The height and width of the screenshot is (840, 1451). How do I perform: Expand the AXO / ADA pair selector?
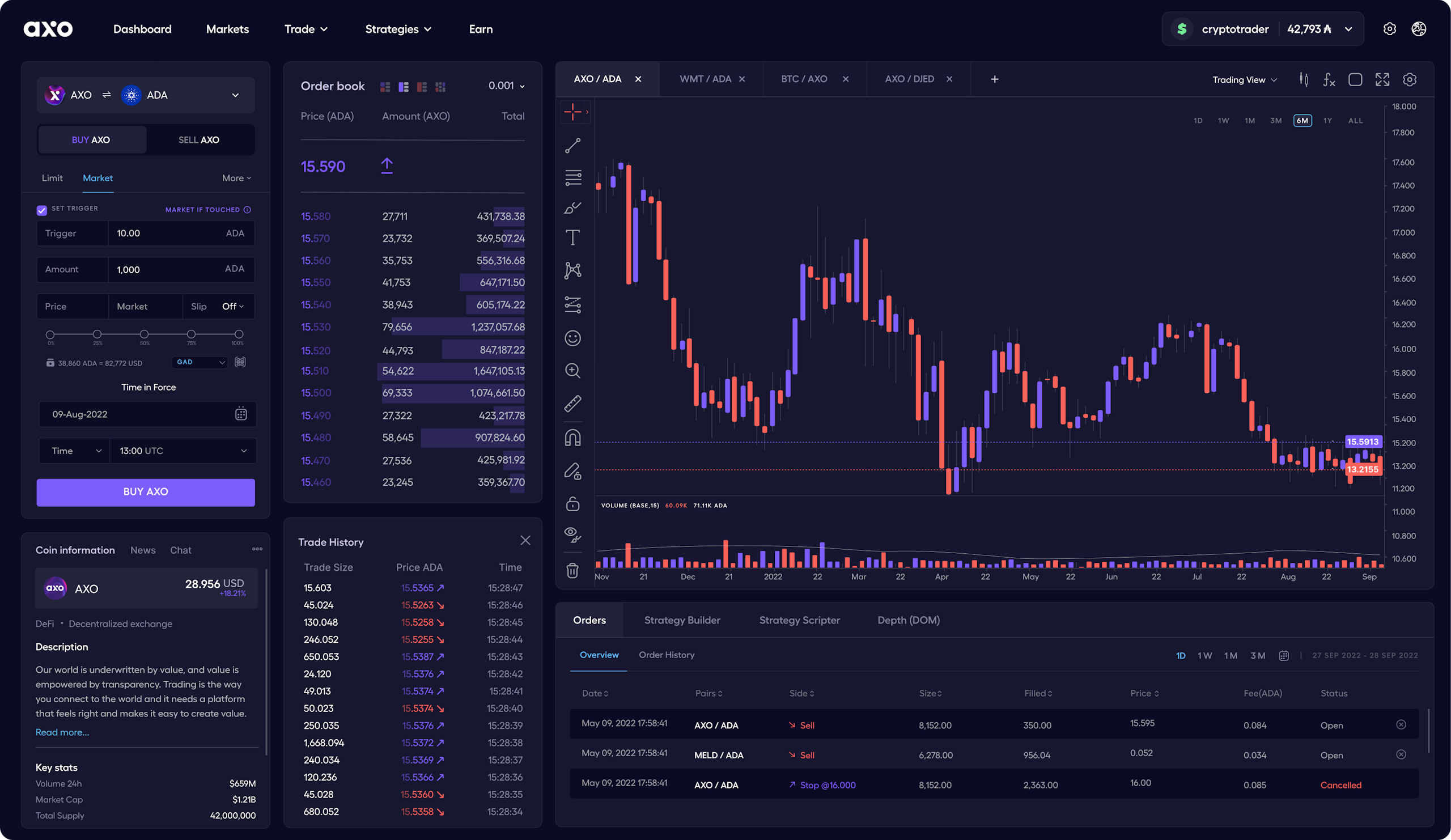(x=235, y=95)
